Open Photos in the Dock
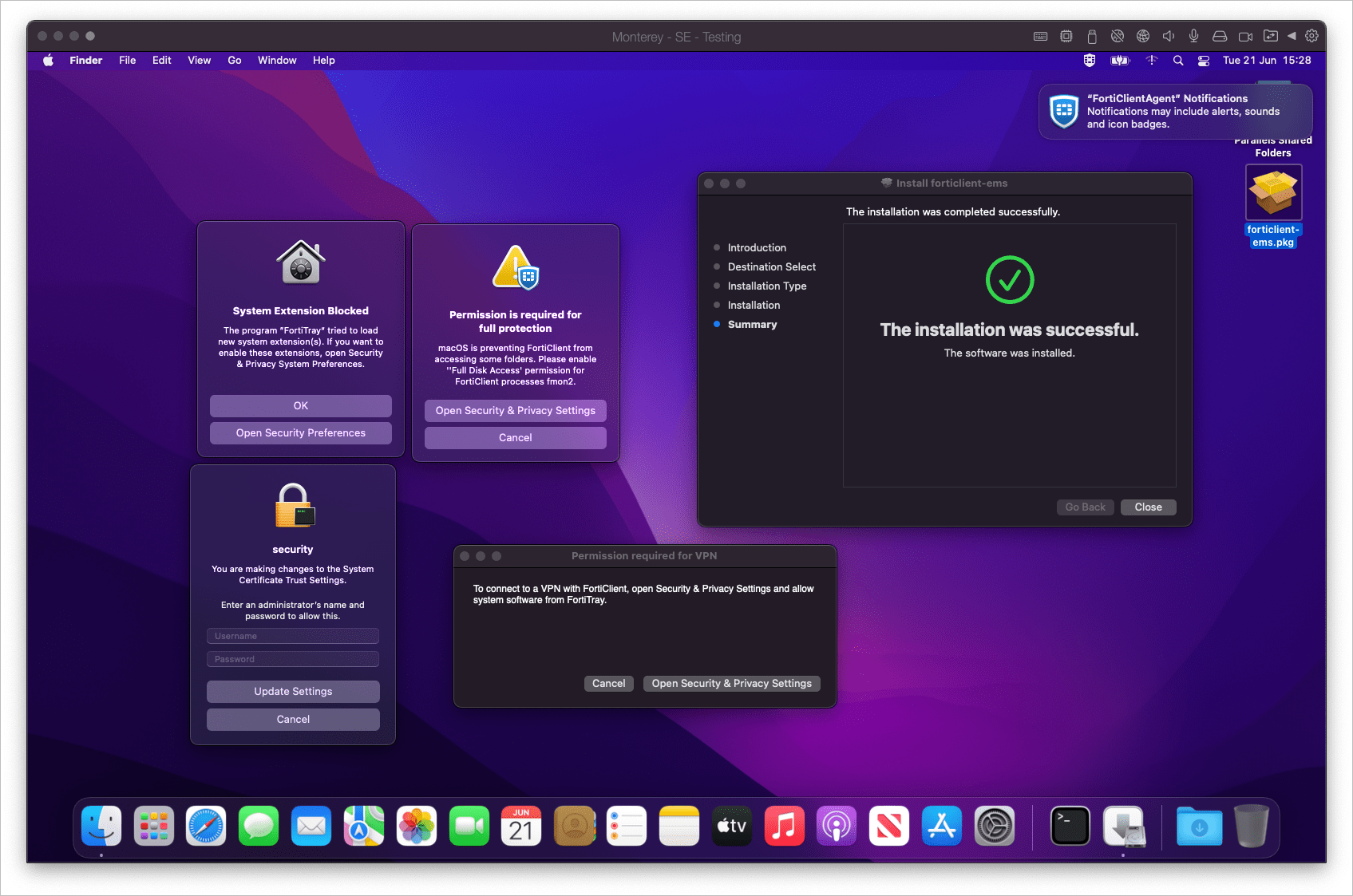Screen dimensions: 1353x896 pos(417,826)
